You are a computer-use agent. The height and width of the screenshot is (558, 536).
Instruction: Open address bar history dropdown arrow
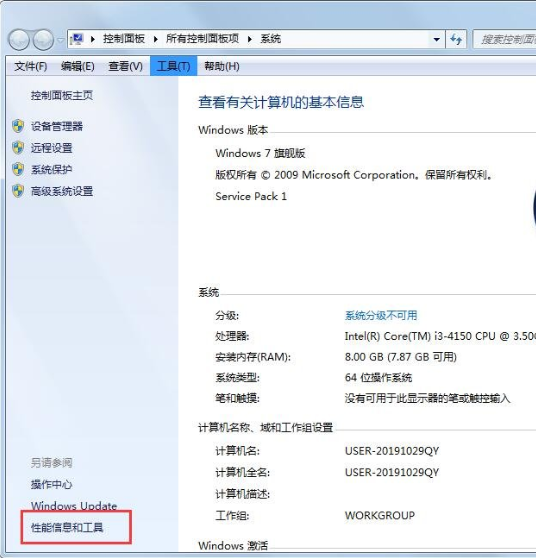click(437, 39)
